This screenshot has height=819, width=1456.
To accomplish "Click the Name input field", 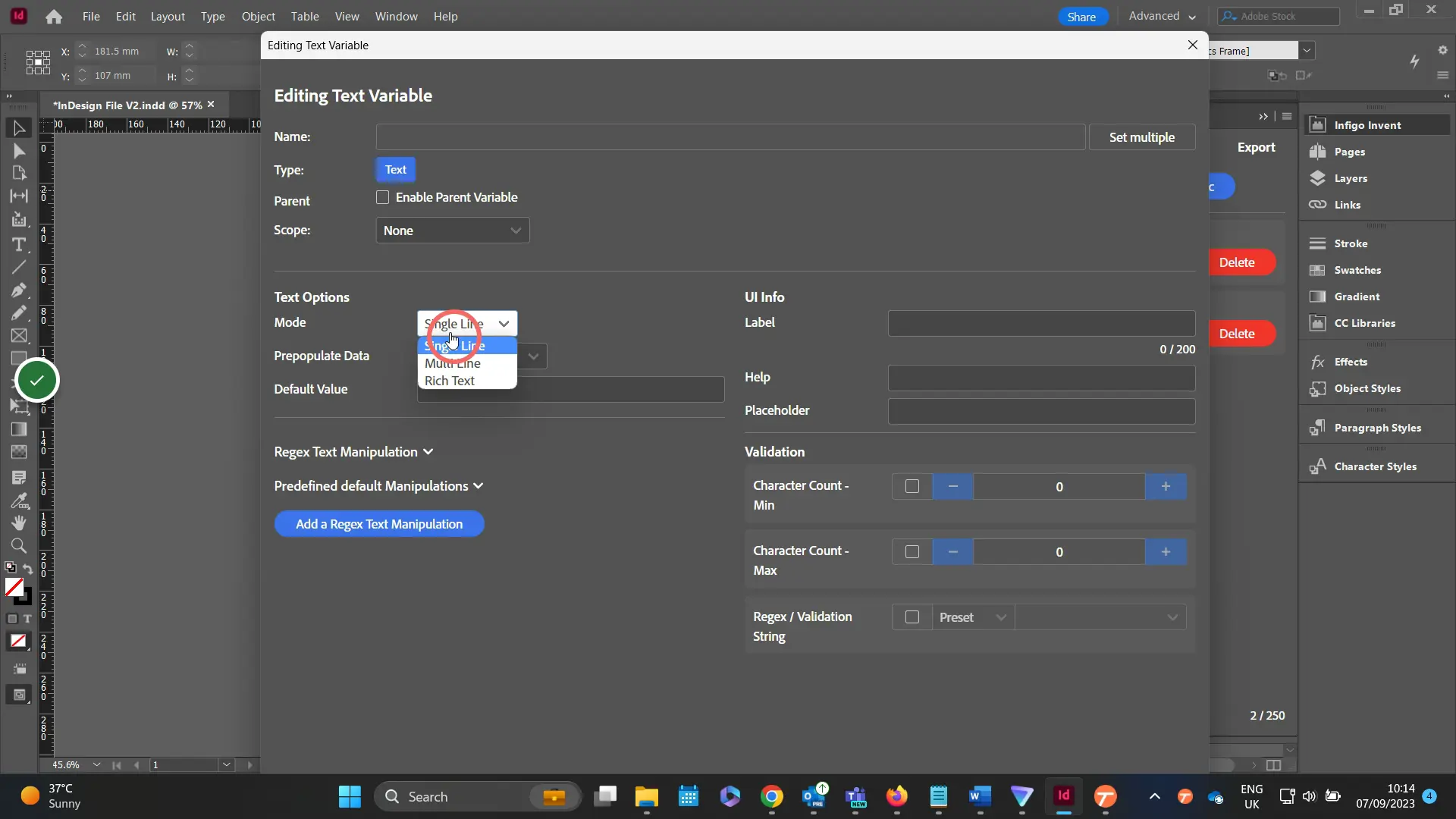I will (x=731, y=137).
